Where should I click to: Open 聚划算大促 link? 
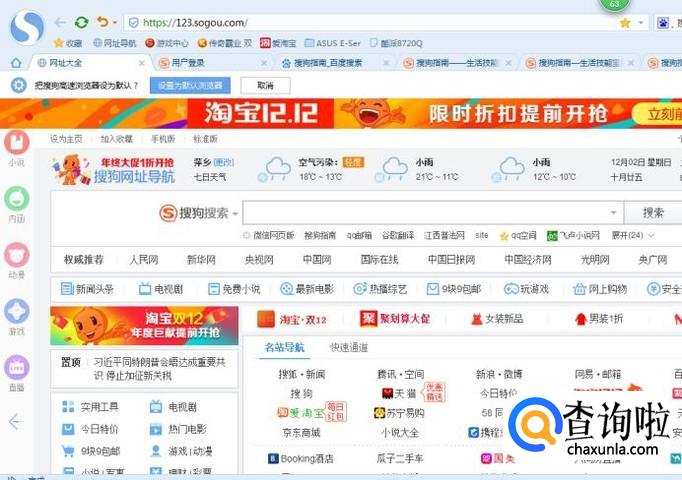coord(394,319)
